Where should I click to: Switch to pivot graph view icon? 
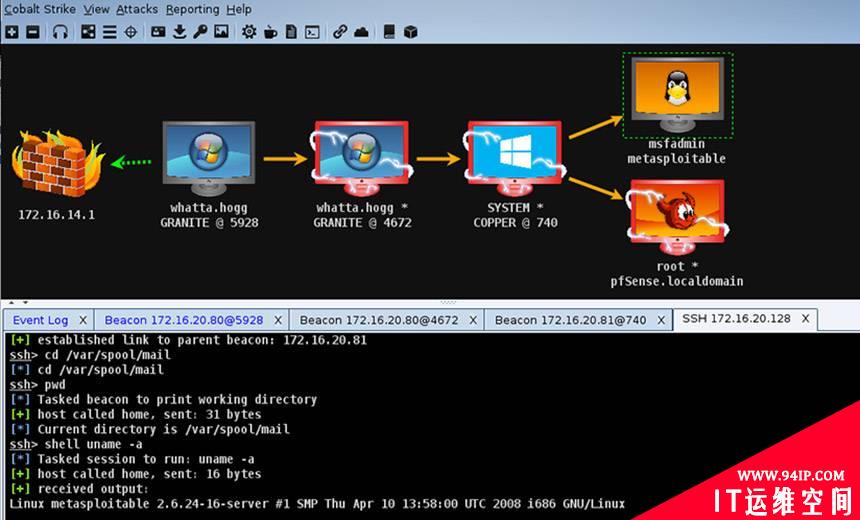88,32
